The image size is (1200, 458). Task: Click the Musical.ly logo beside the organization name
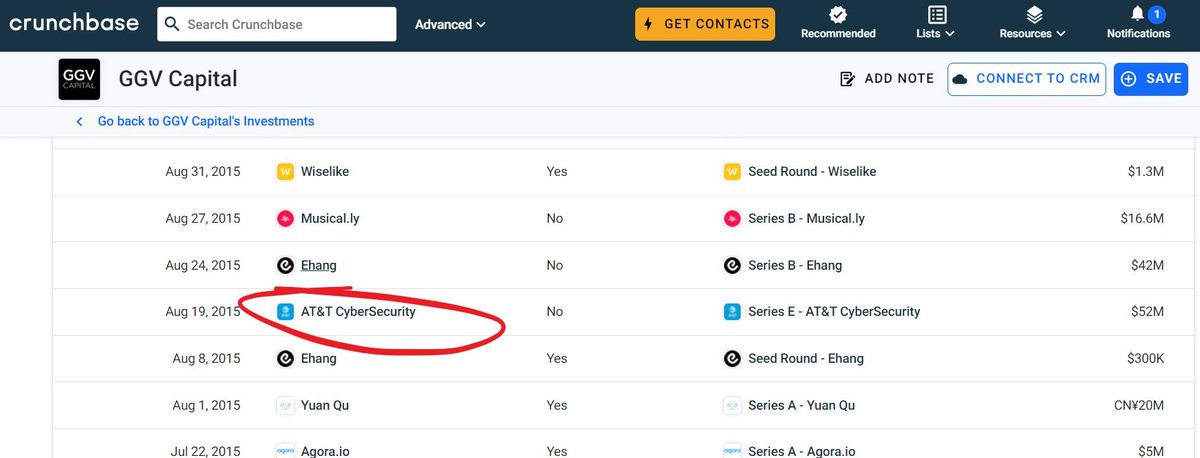point(285,218)
